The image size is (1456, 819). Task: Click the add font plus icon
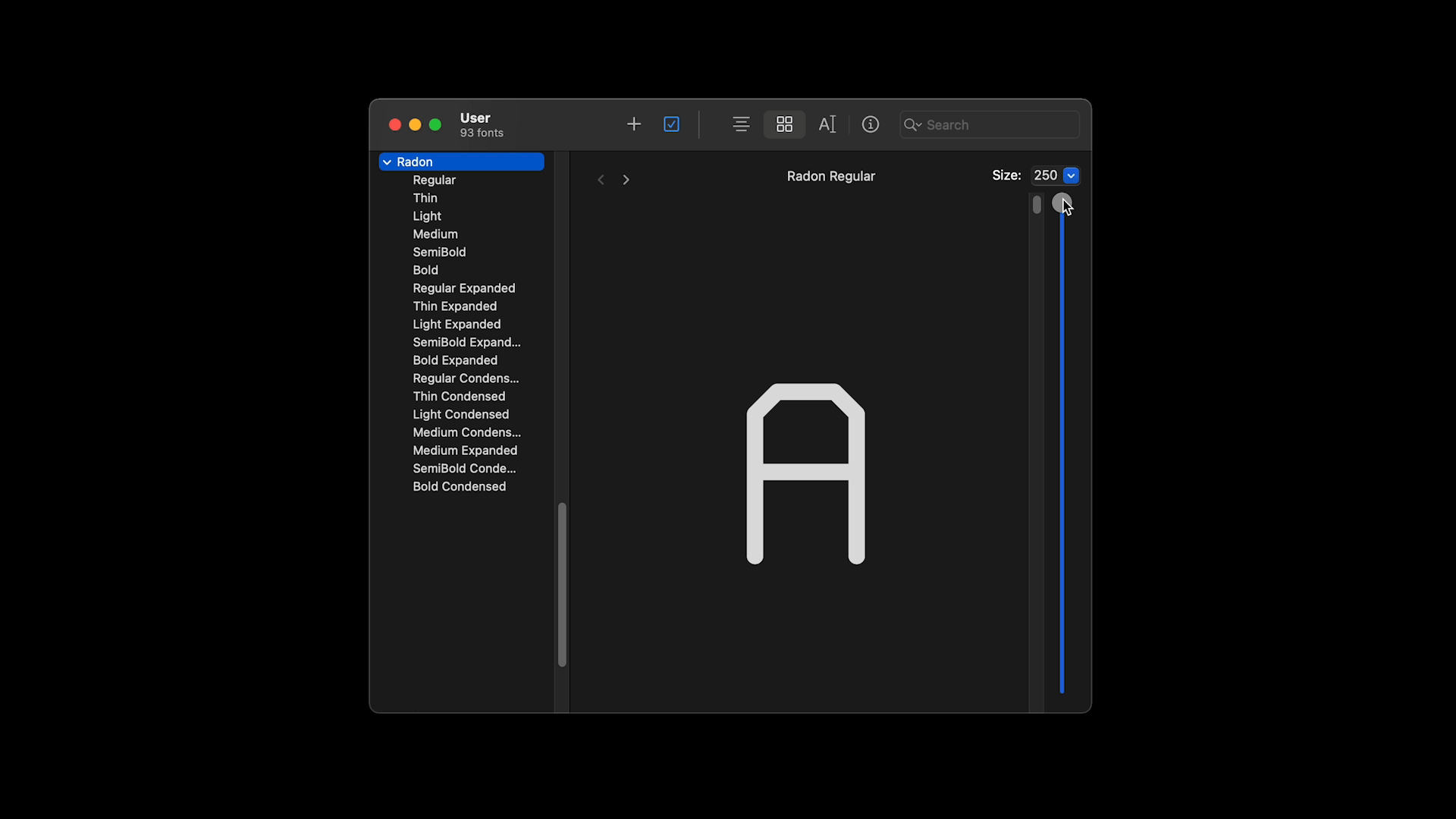pos(634,124)
